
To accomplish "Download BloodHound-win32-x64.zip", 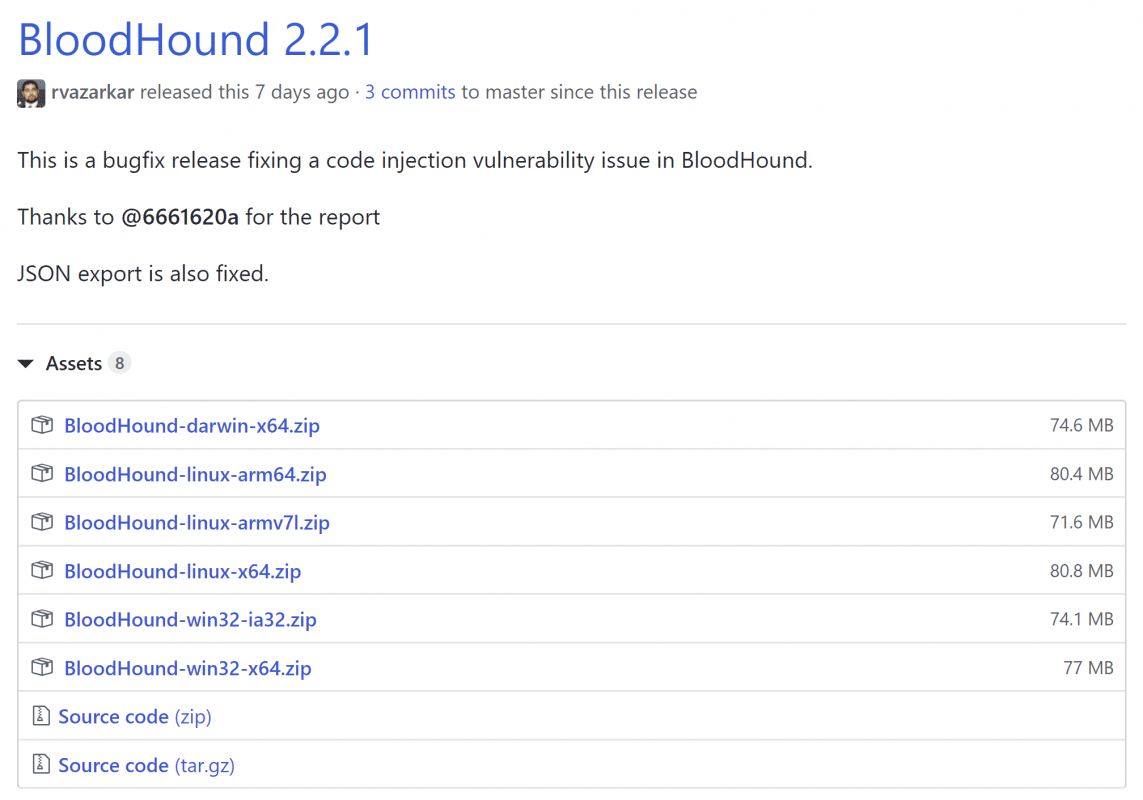I will pos(188,668).
